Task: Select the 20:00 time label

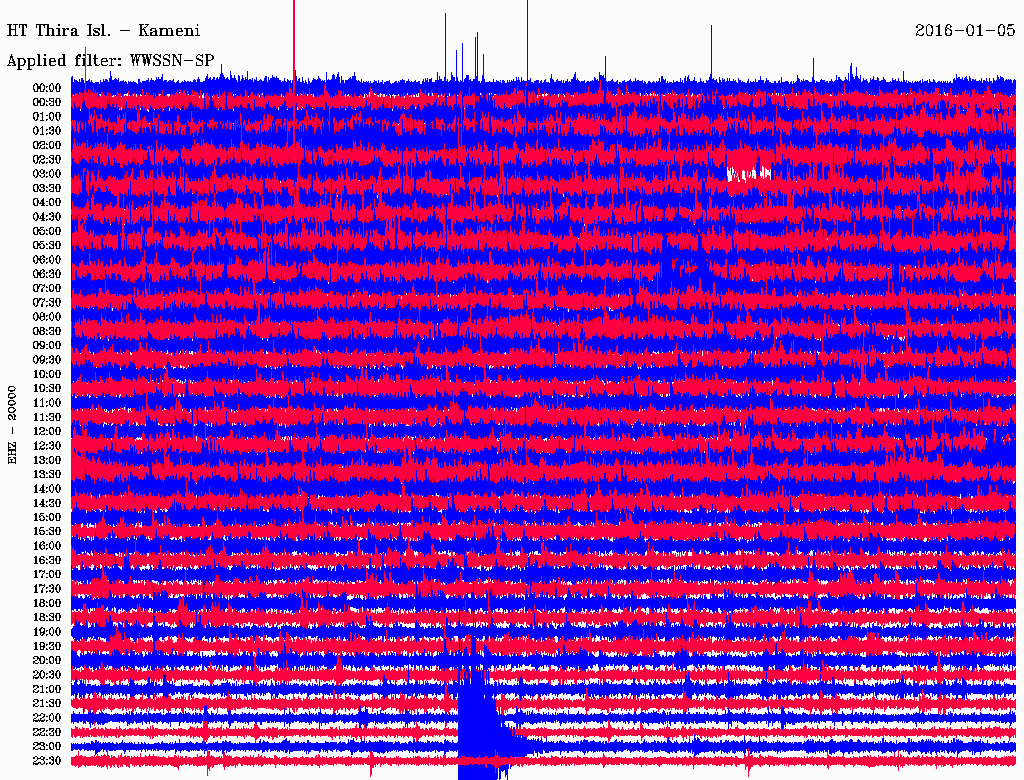Action: click(47, 660)
